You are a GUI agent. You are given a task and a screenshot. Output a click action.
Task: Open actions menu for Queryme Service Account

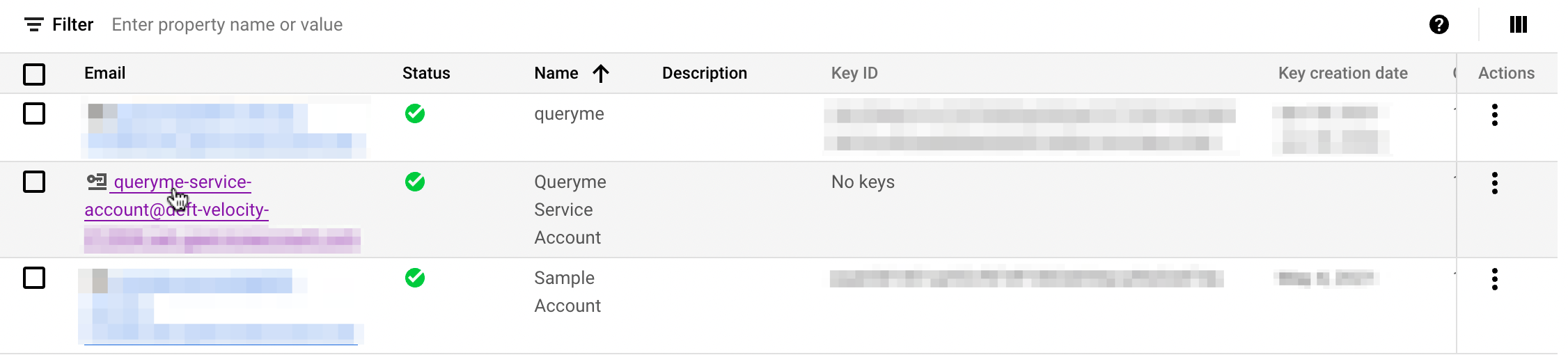(1494, 183)
